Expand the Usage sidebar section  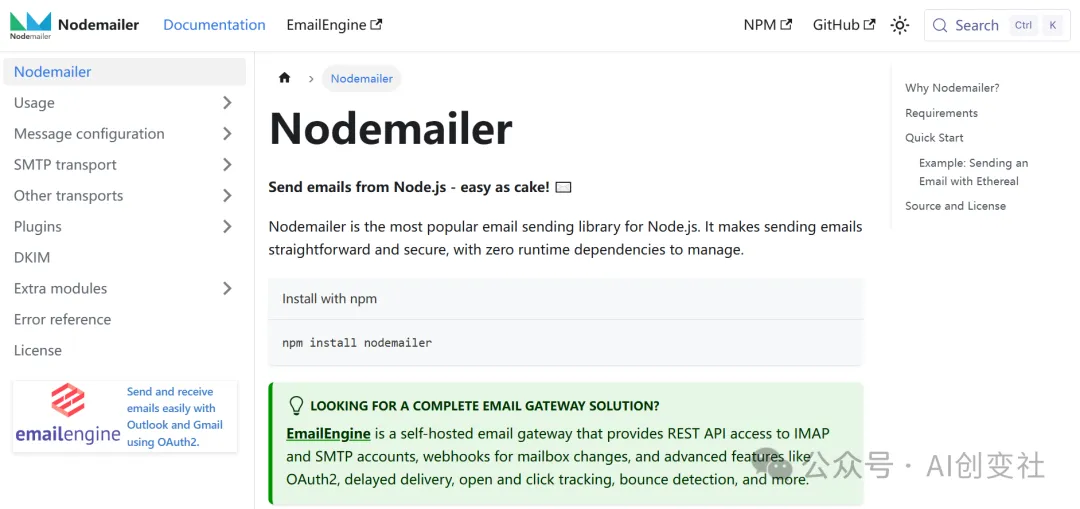tap(227, 103)
